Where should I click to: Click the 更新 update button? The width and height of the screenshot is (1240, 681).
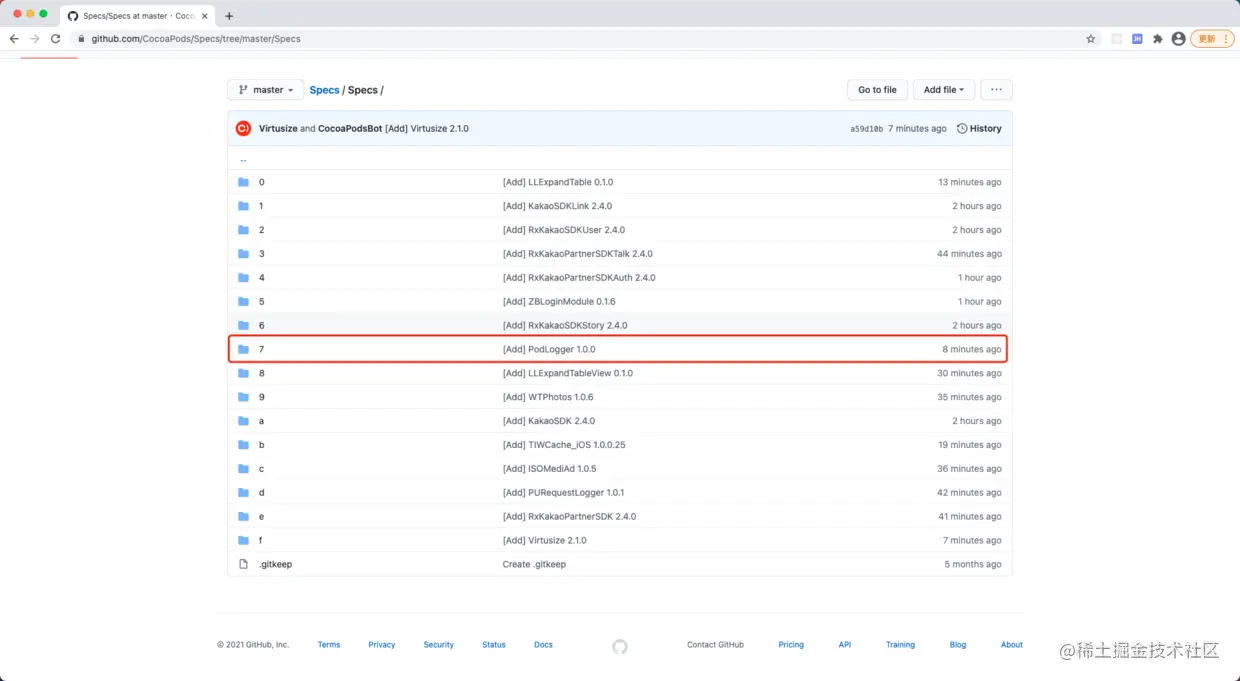(1211, 39)
